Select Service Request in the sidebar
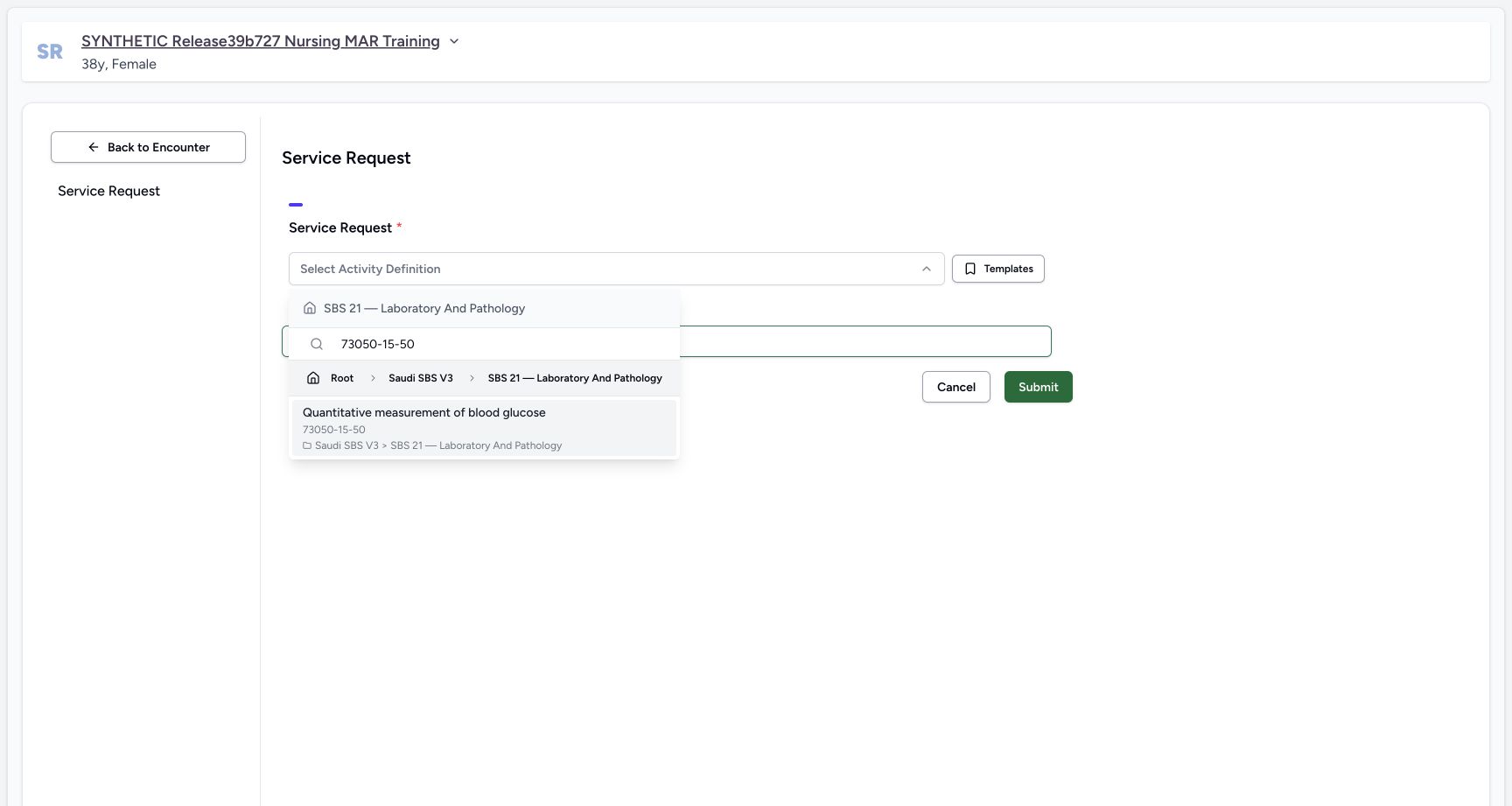1512x806 pixels. [108, 191]
